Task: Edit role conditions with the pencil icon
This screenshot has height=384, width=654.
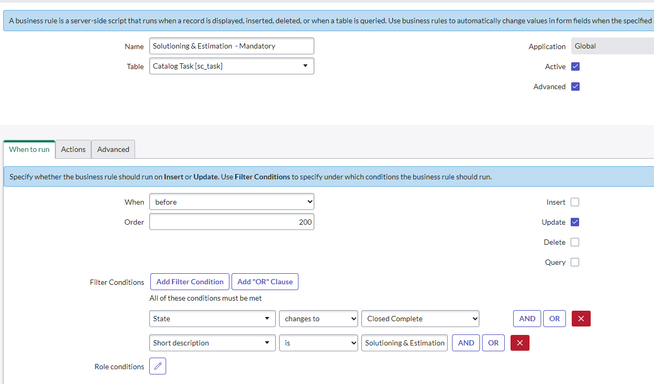Action: click(x=158, y=366)
